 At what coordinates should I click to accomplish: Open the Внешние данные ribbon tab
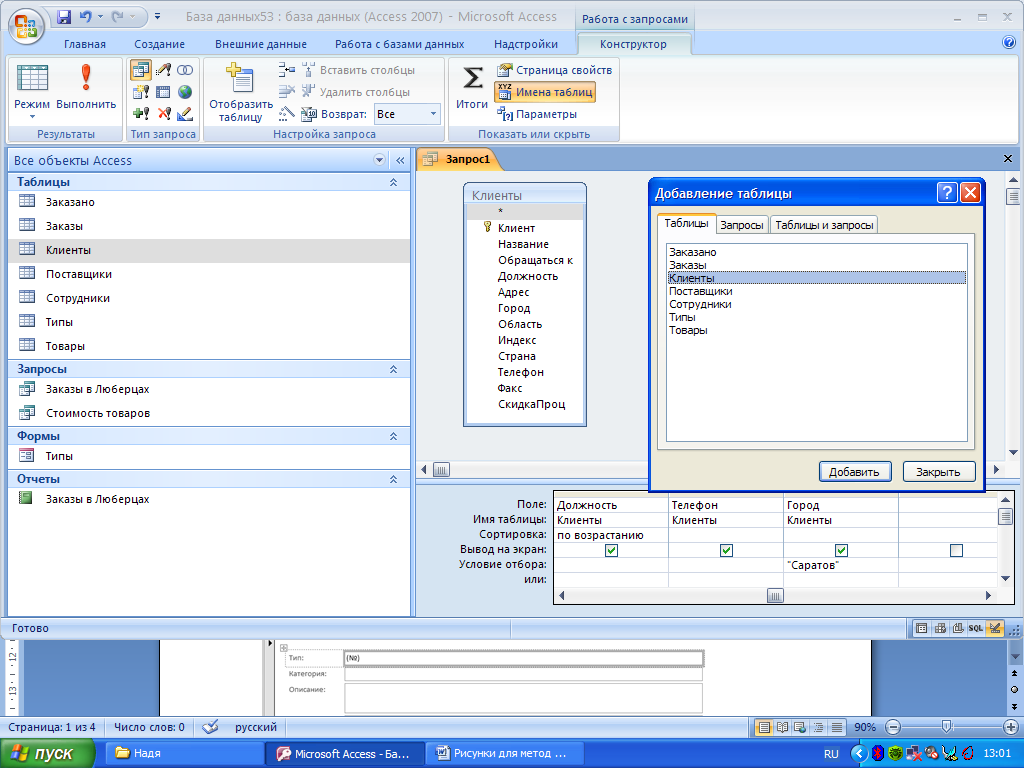[x=261, y=44]
